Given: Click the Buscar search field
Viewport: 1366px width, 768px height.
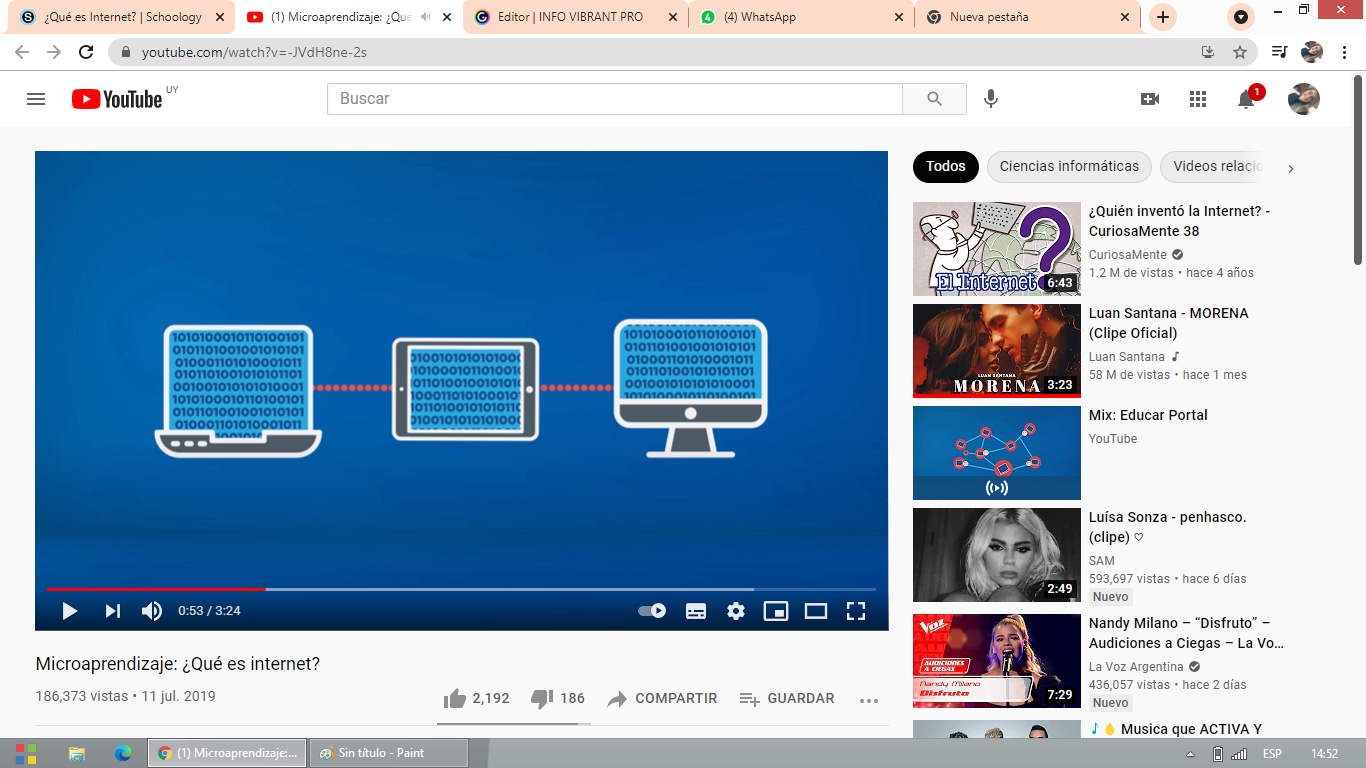Looking at the screenshot, I should tap(615, 99).
